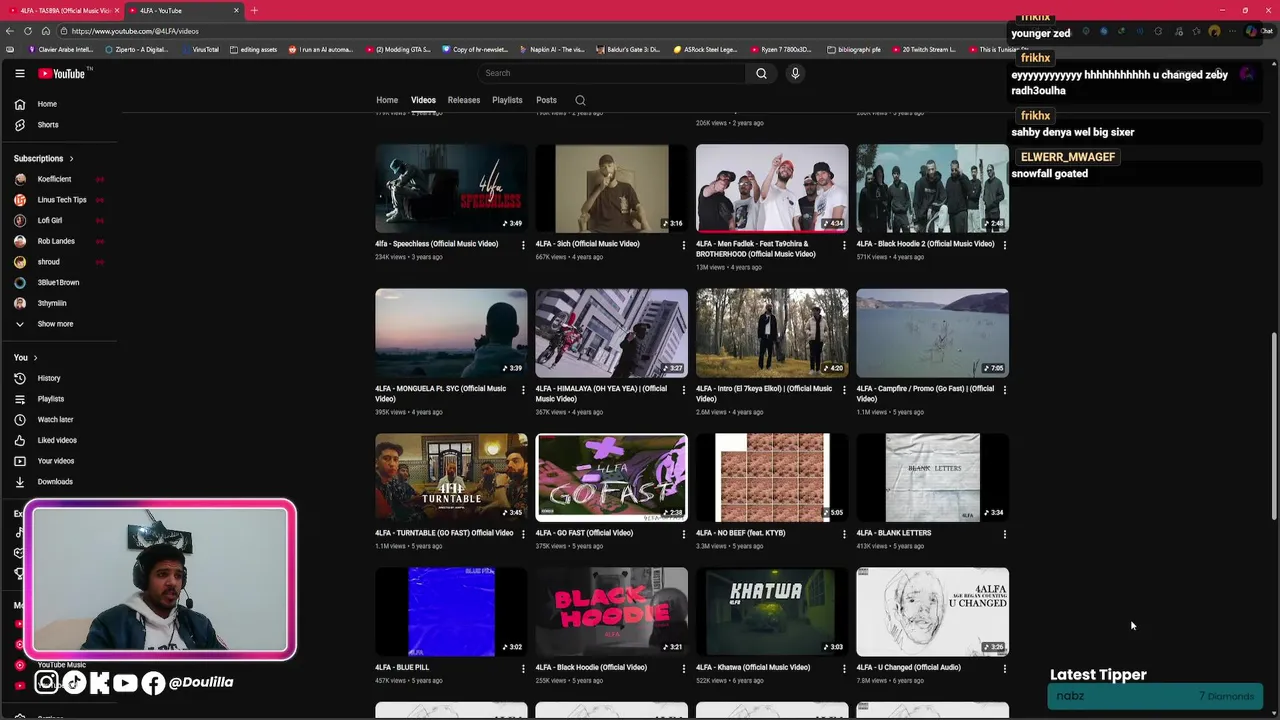
Task: Click the search magnifier button
Action: pyautogui.click(x=761, y=73)
